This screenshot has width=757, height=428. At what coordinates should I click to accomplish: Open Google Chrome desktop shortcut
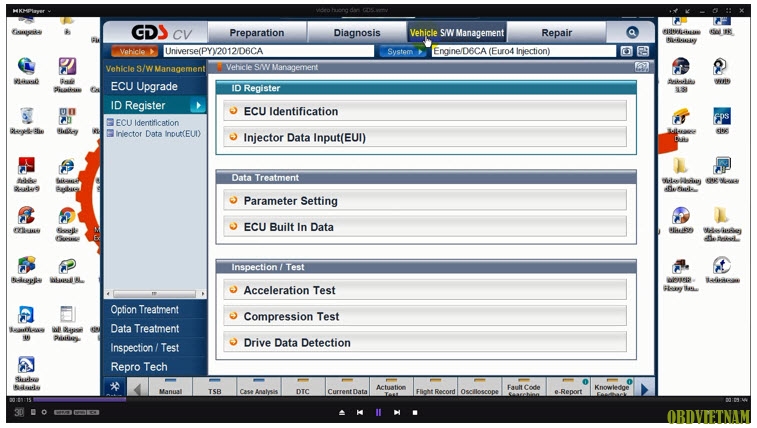pyautogui.click(x=66, y=222)
